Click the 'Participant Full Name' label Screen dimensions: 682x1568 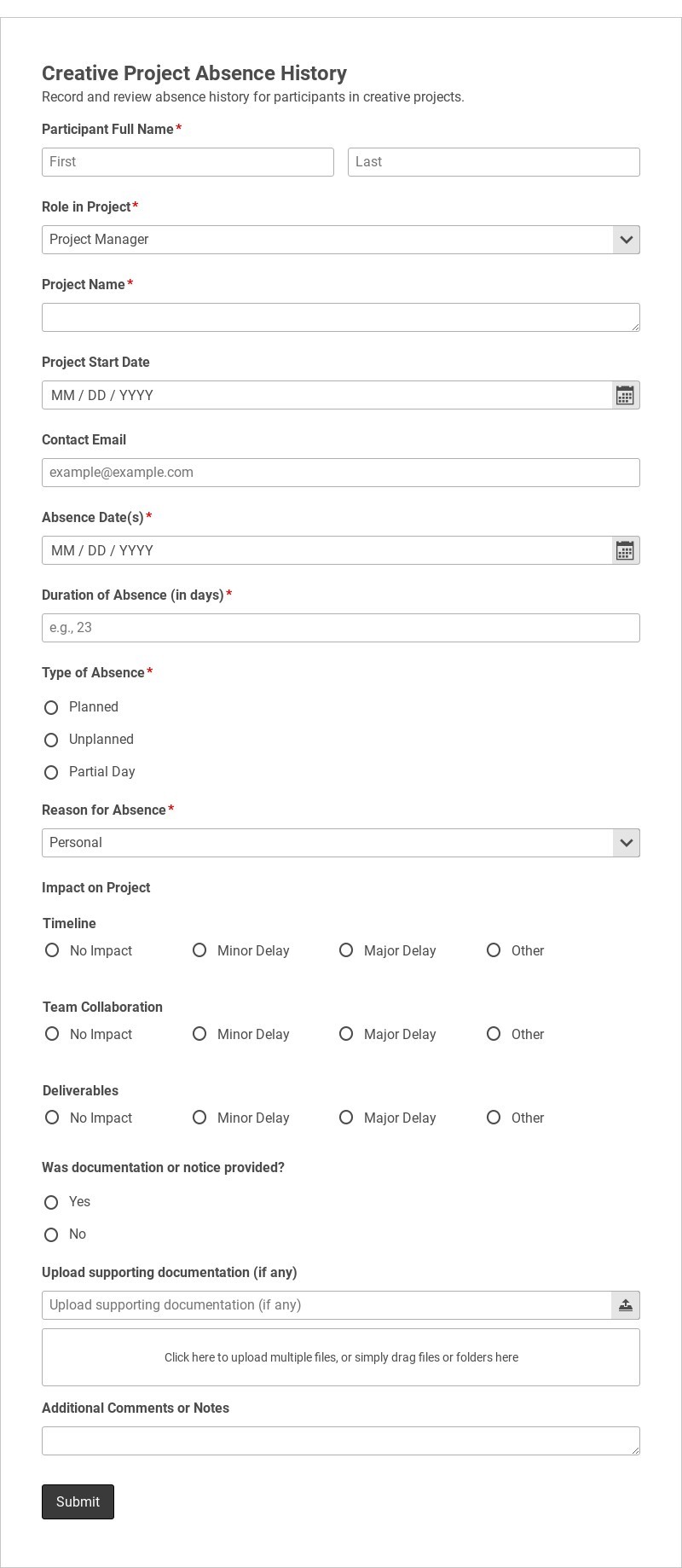(107, 129)
